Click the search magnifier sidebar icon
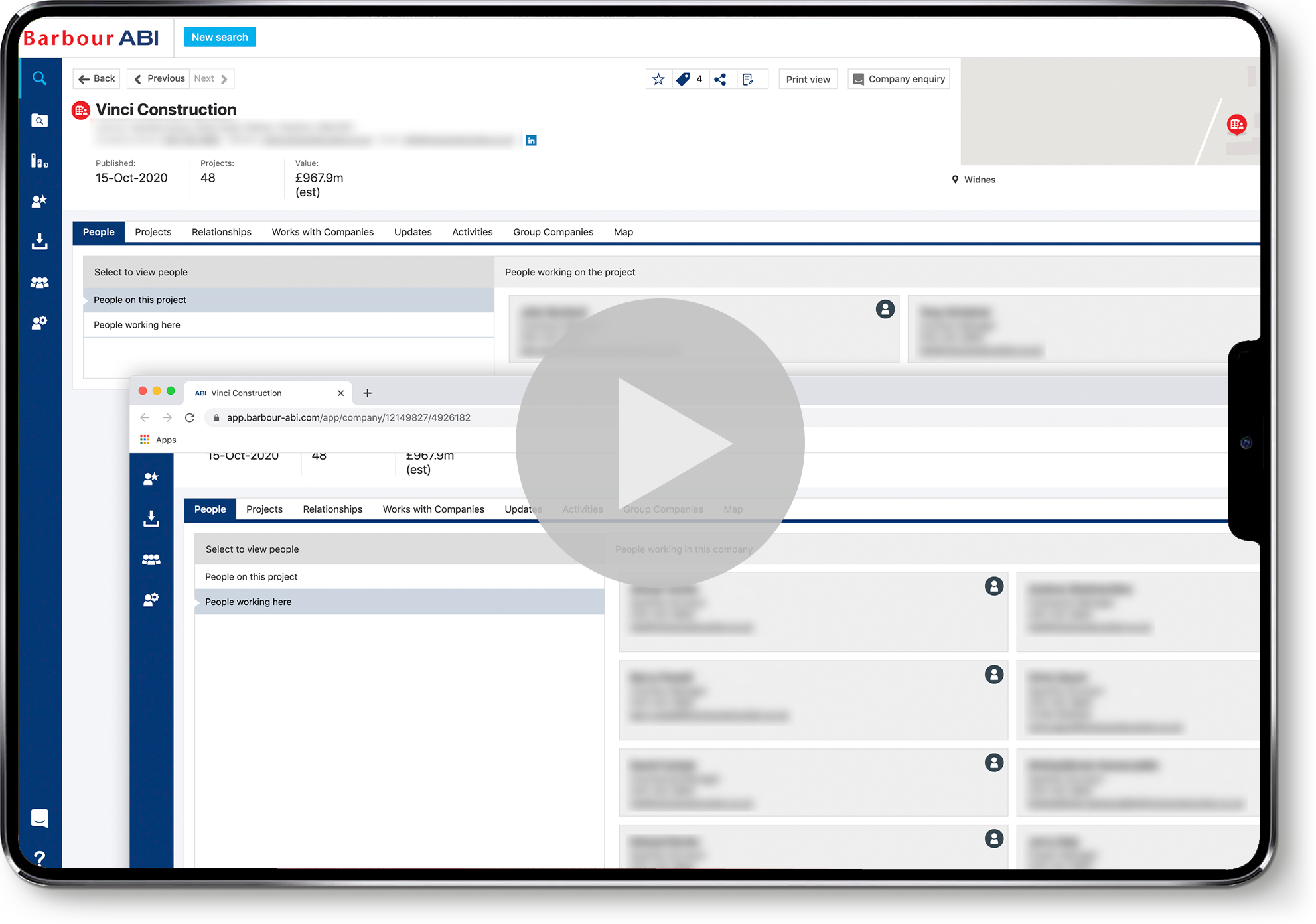Screen dimensions: 1316x924 pos(39,78)
